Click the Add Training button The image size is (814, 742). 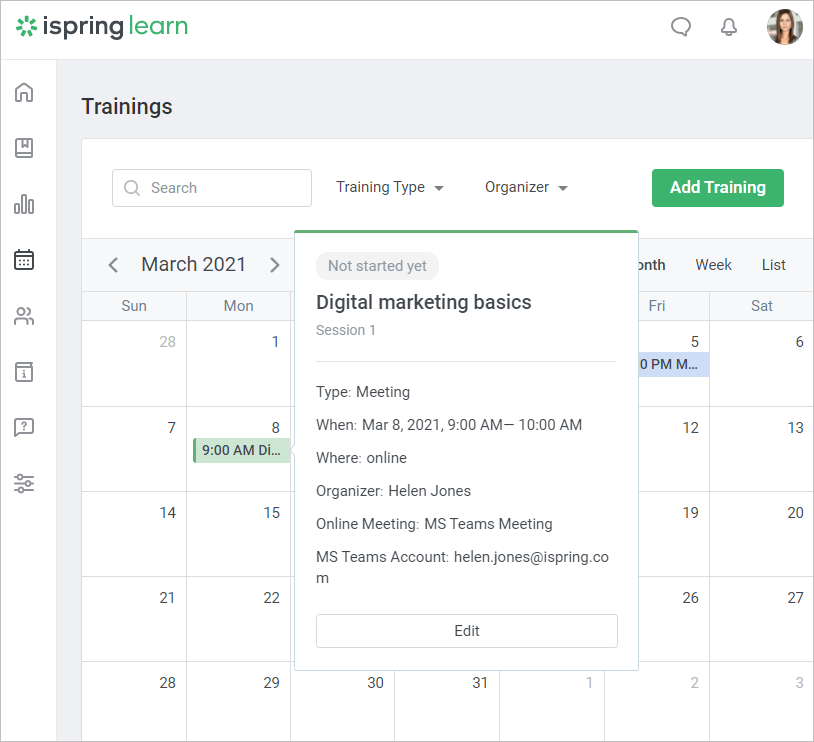coord(717,187)
